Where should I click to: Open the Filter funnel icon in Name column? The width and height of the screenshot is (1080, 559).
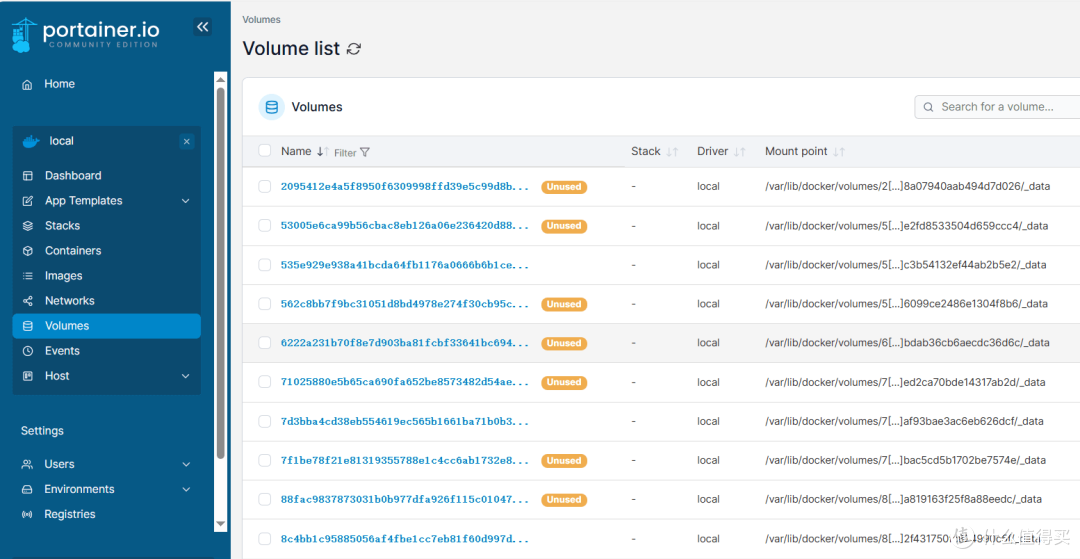pos(365,152)
